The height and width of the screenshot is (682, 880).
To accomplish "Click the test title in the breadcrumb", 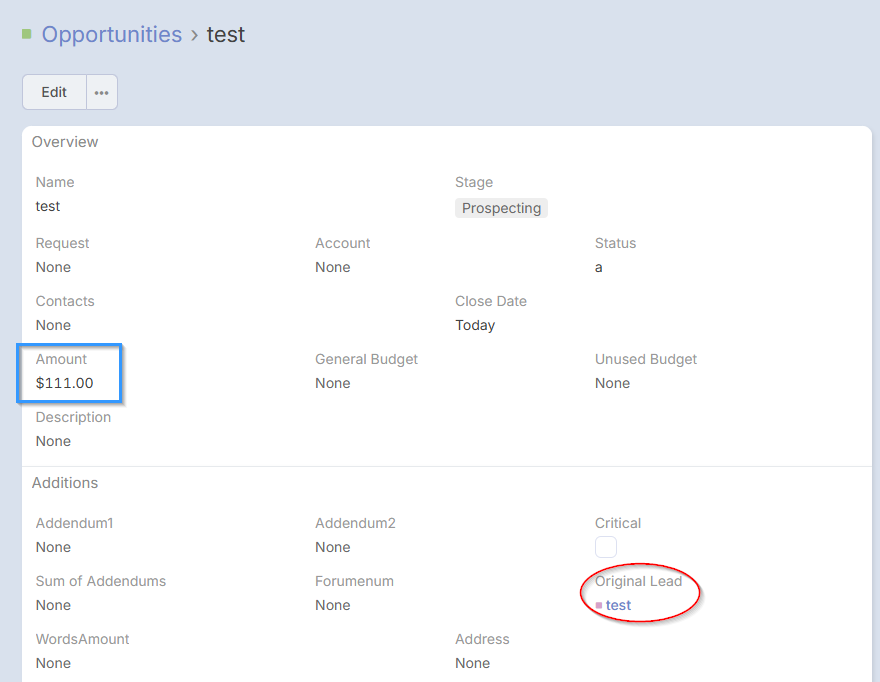I will point(226,35).
